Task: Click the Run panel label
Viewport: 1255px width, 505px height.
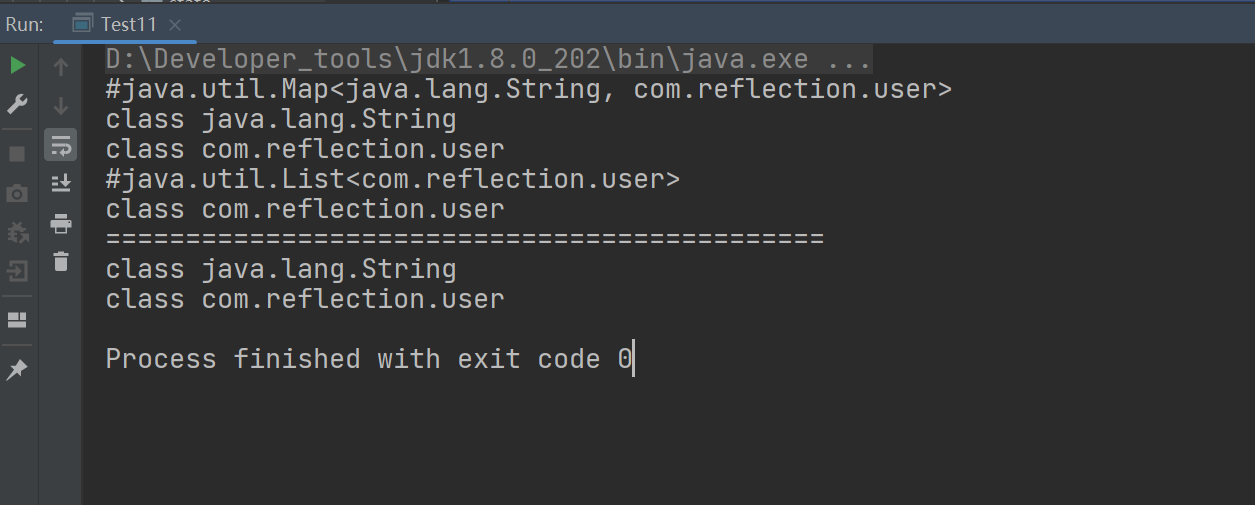Action: click(x=24, y=24)
